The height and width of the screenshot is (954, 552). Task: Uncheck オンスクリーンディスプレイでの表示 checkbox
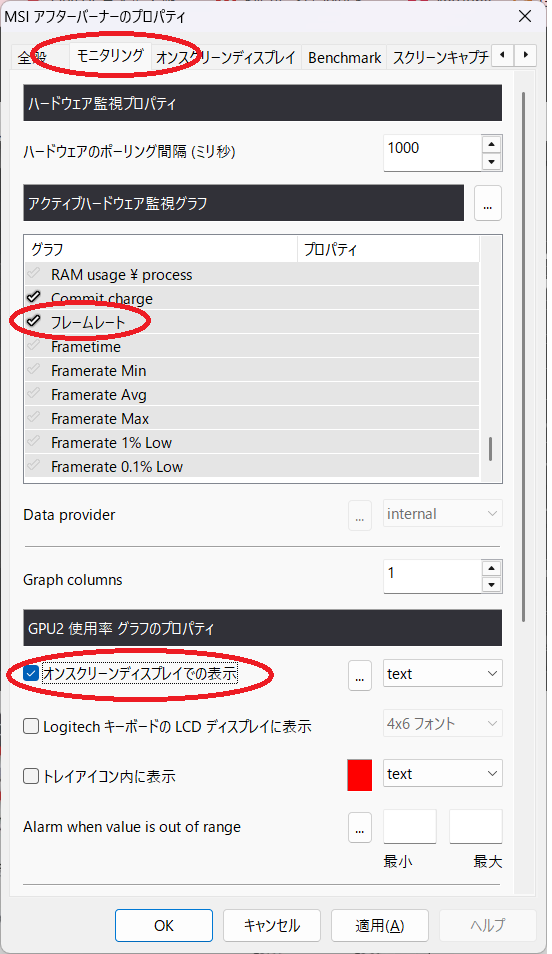[x=30, y=674]
